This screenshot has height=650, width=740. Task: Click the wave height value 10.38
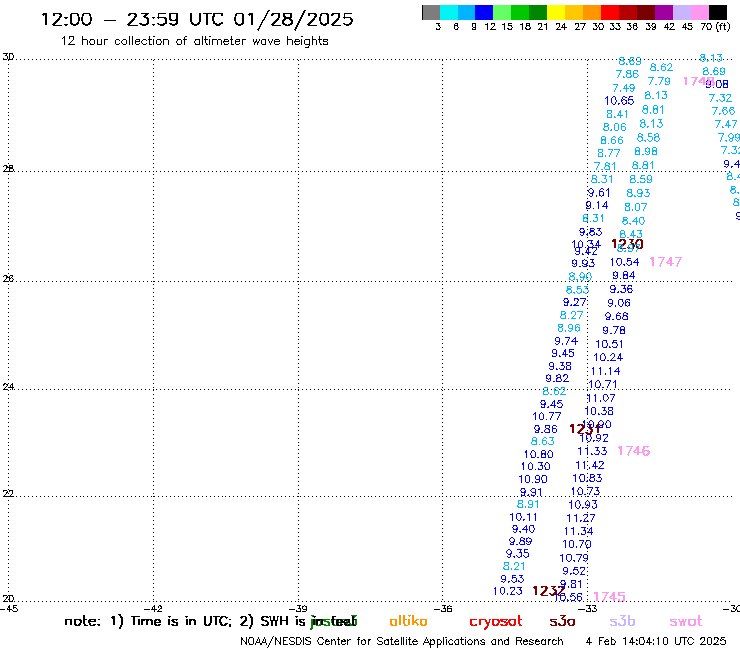pyautogui.click(x=599, y=411)
